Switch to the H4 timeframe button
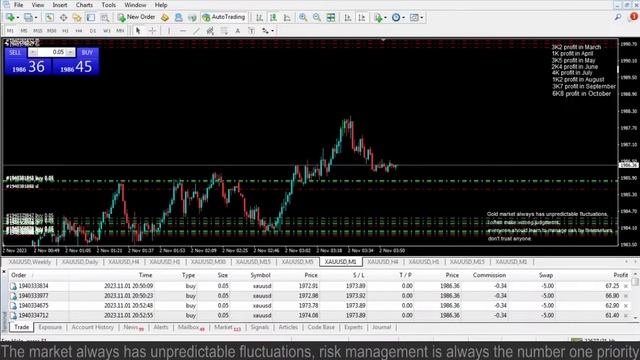Screen dimensions: 640x360 pos(79,31)
